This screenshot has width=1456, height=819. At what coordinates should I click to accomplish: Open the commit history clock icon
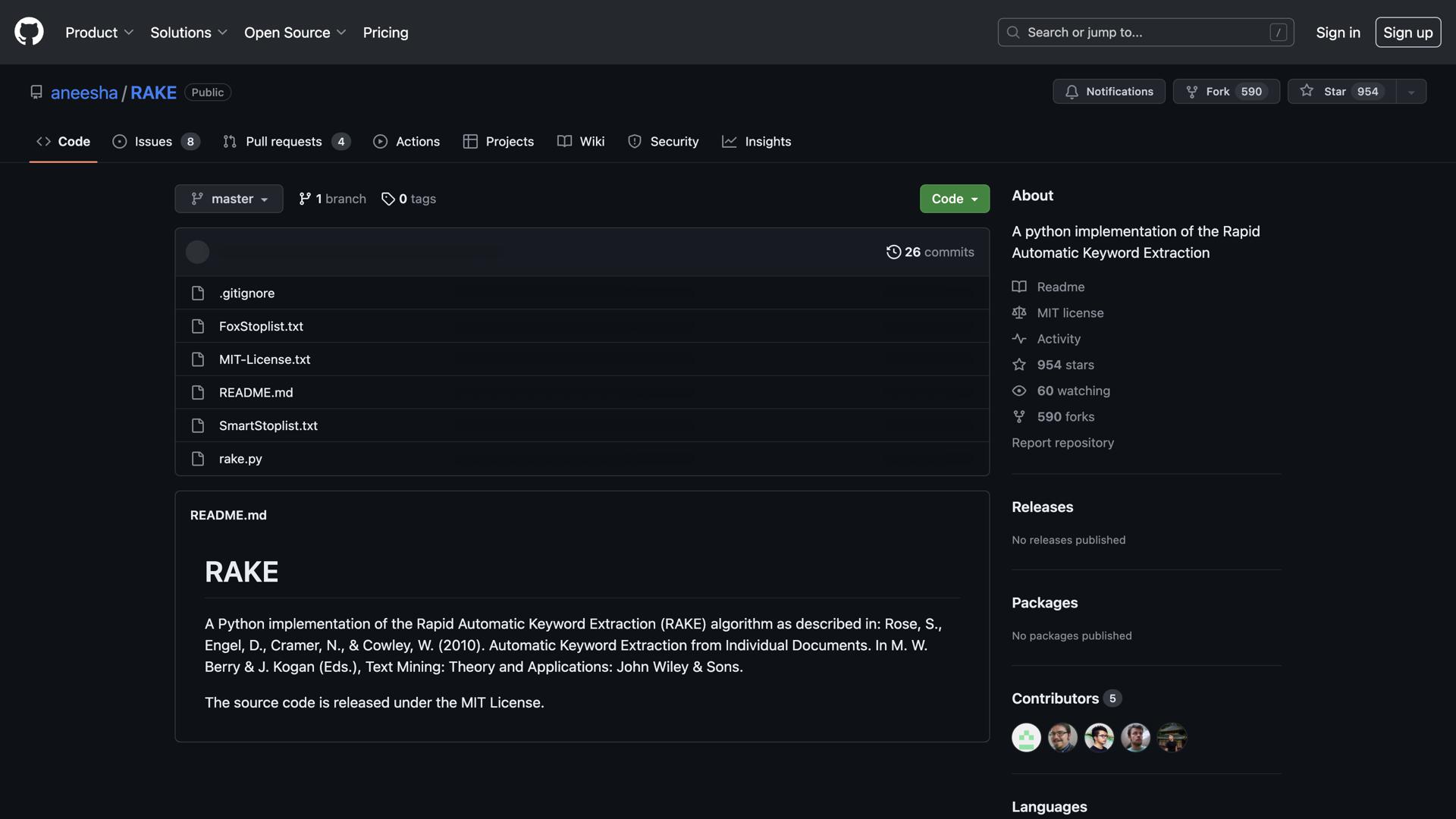click(x=893, y=252)
